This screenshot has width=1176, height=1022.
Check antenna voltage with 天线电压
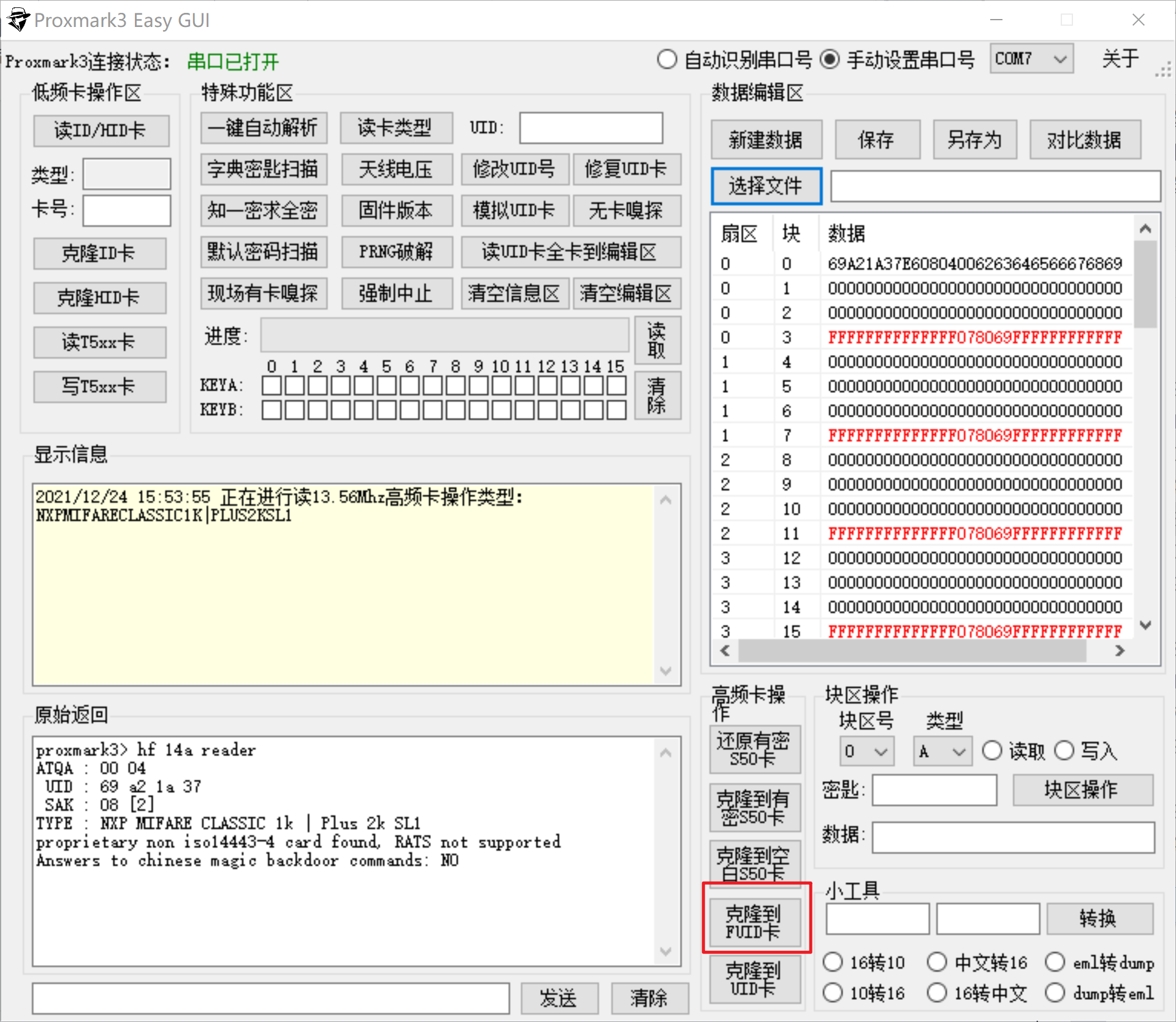click(x=397, y=169)
